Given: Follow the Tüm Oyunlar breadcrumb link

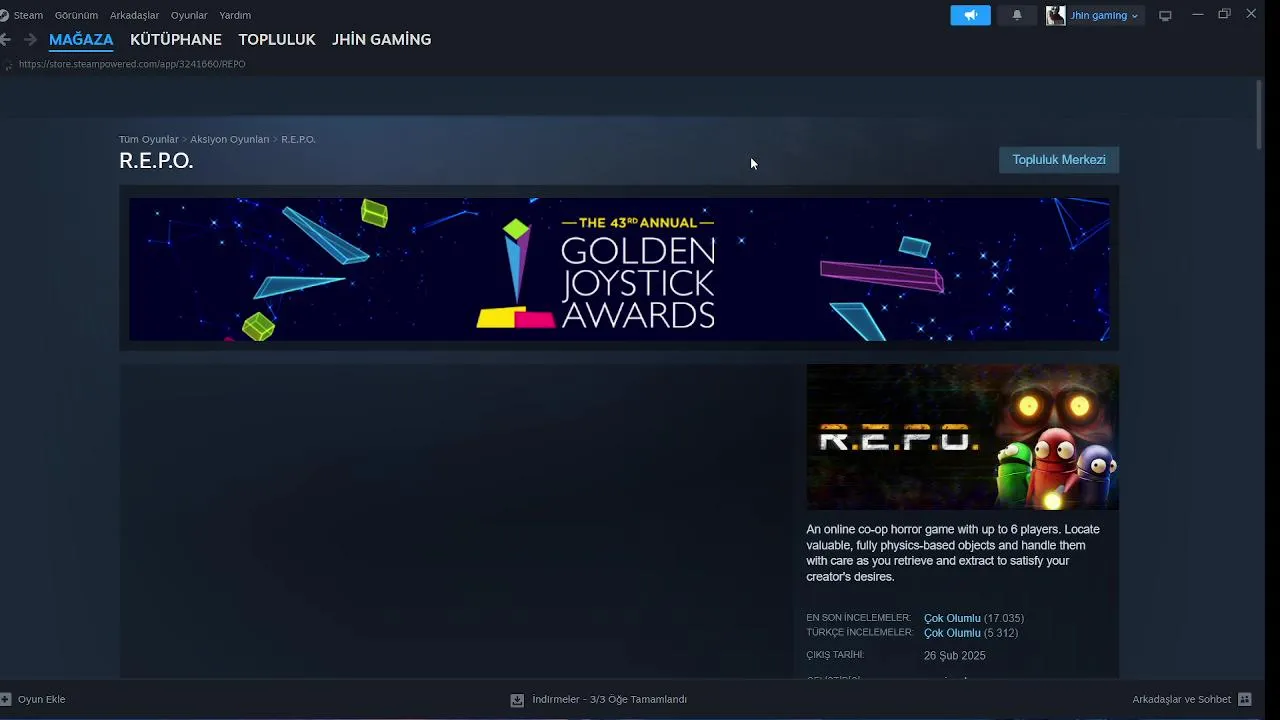Looking at the screenshot, I should [148, 139].
